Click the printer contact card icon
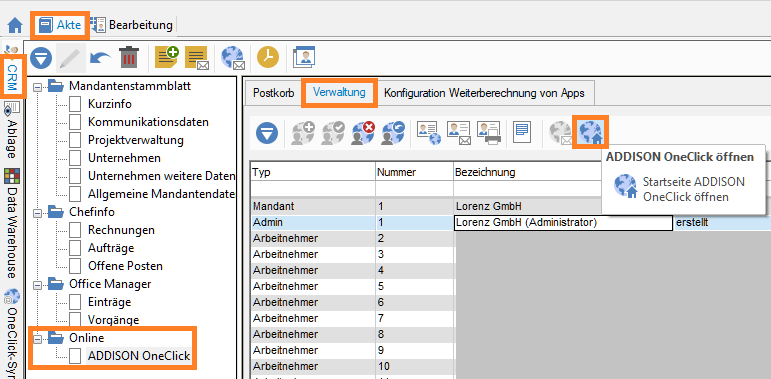The image size is (771, 379). 488,133
